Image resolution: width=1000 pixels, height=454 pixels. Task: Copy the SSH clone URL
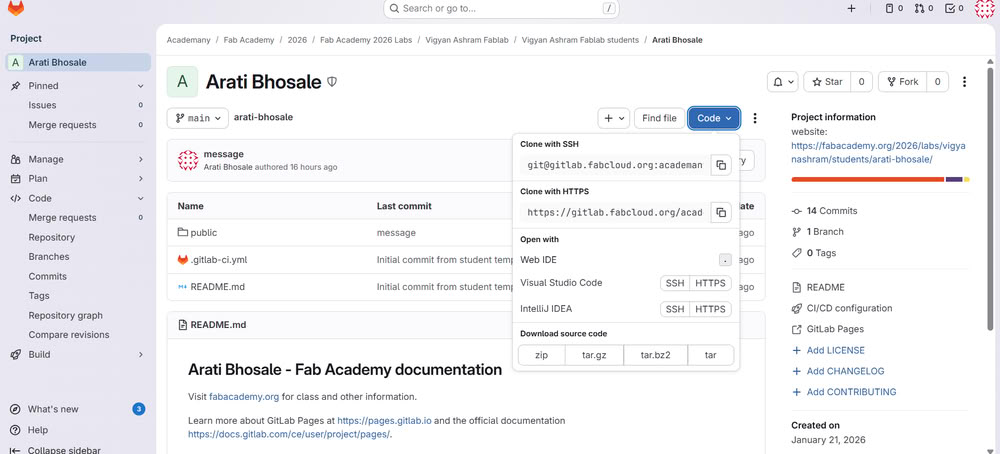pyautogui.click(x=720, y=165)
